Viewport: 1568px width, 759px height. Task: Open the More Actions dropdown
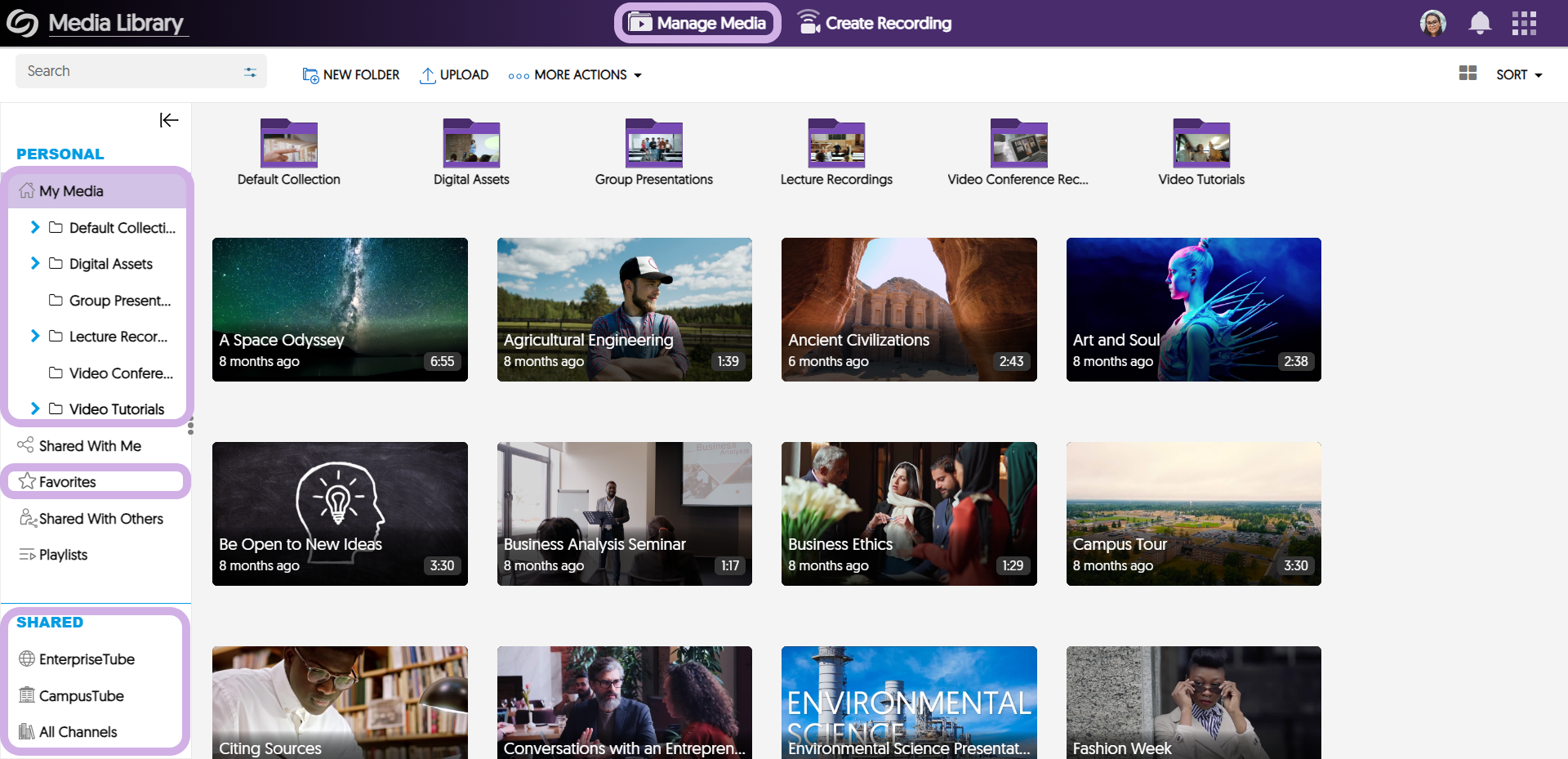pos(575,75)
